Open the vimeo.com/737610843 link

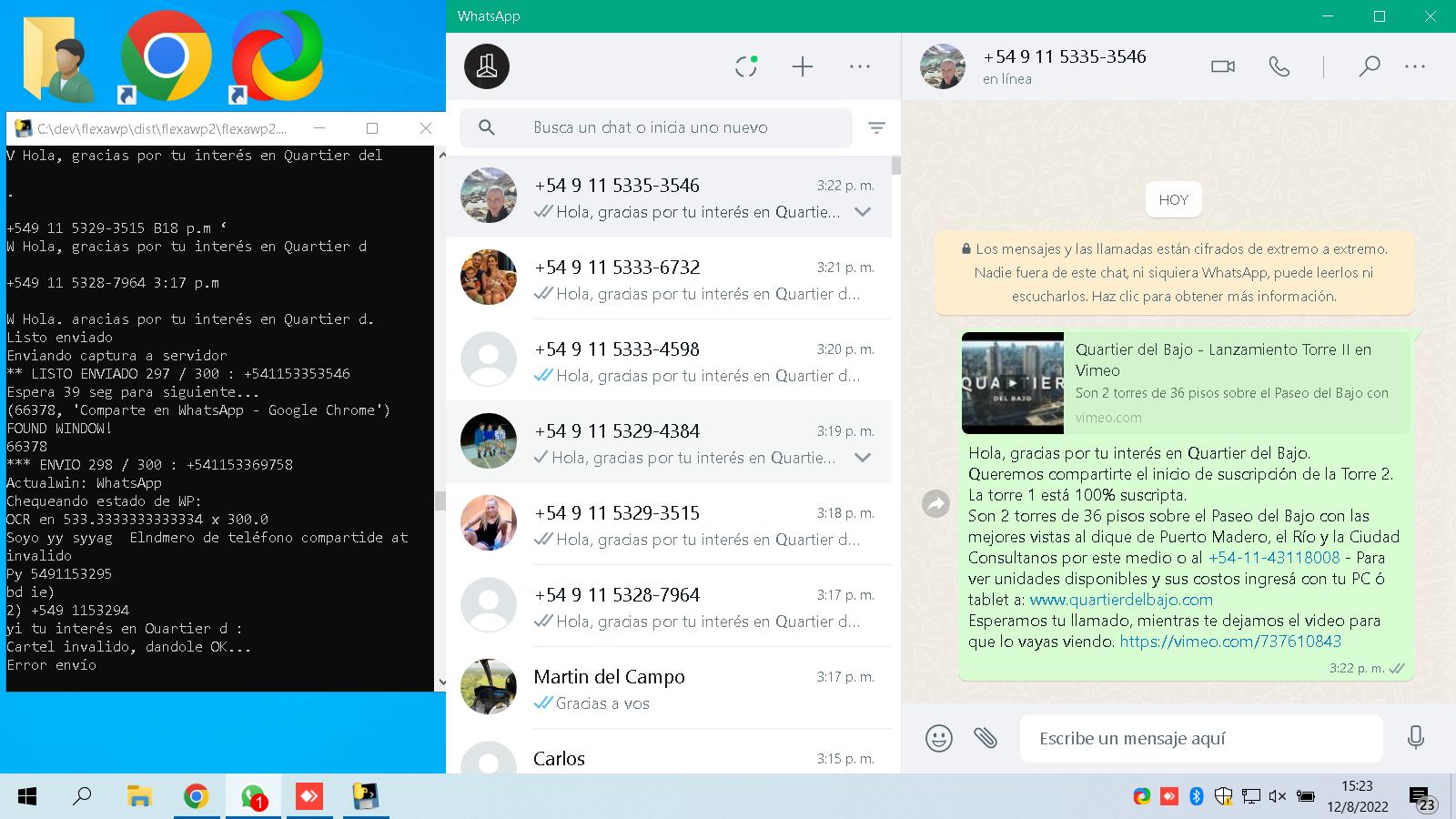(x=1230, y=642)
